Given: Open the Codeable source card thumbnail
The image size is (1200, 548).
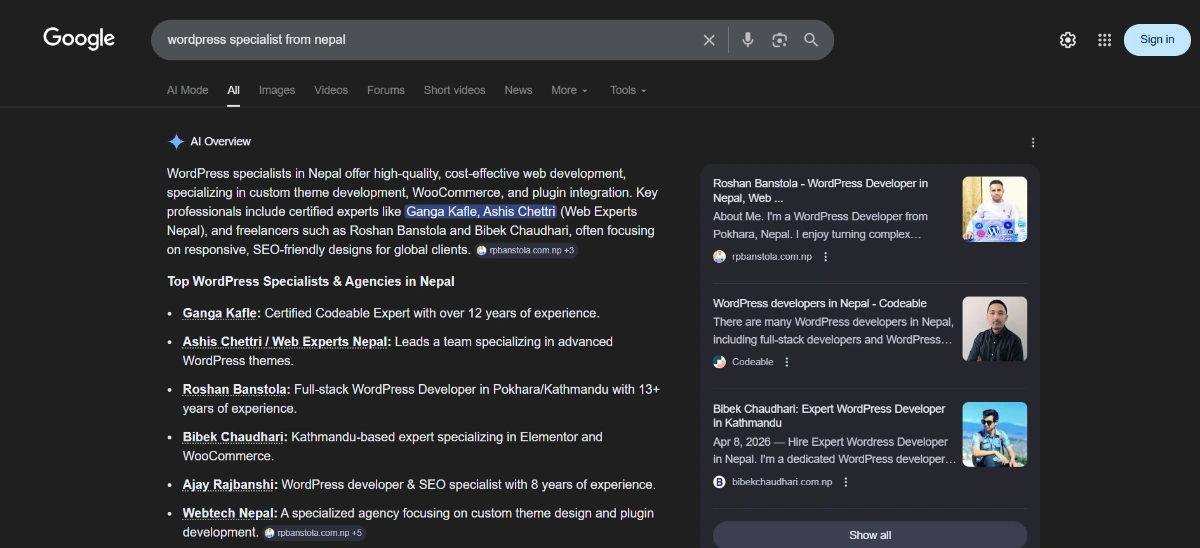Looking at the screenshot, I should coord(994,329).
